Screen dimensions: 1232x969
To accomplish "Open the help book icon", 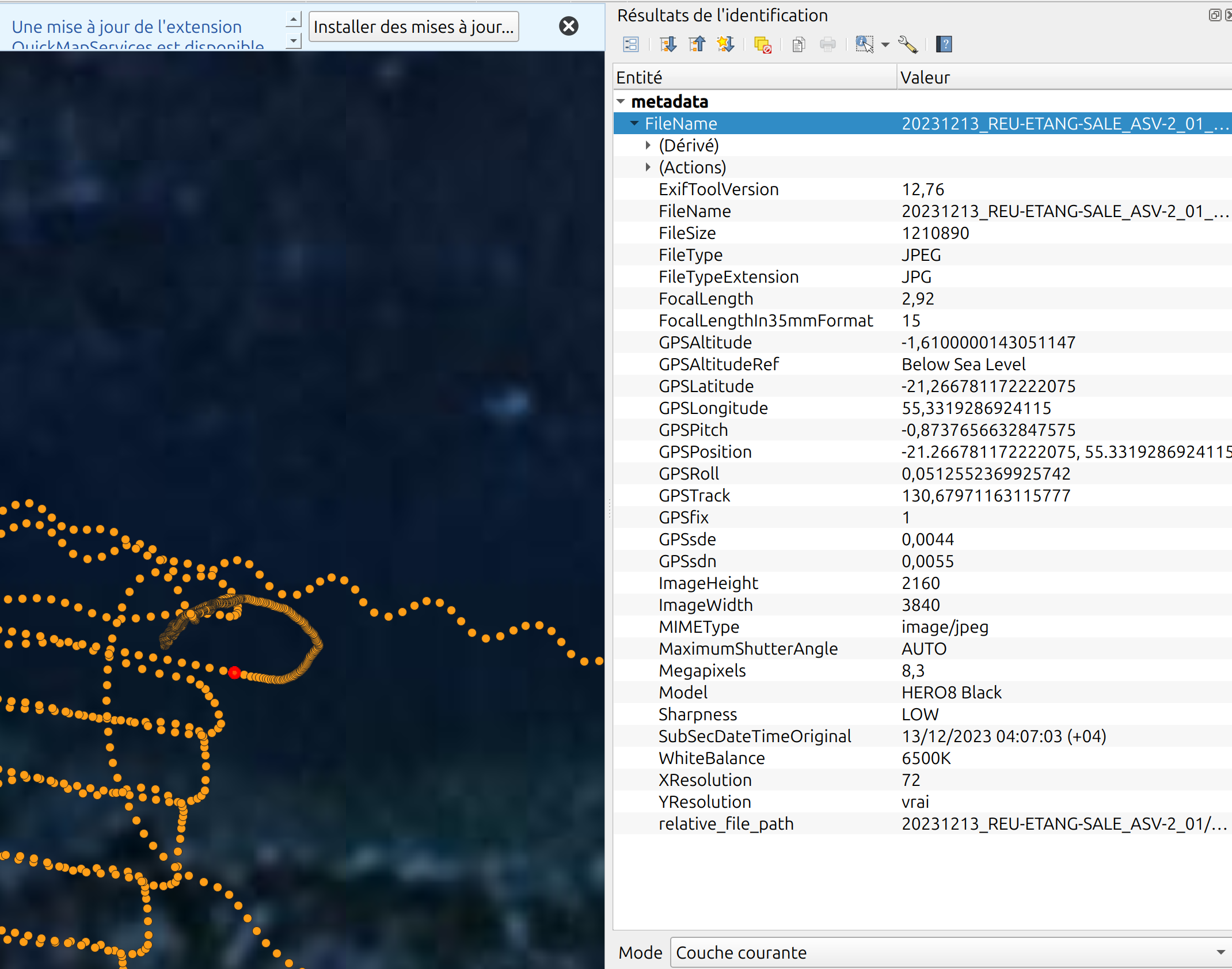I will tap(944, 44).
